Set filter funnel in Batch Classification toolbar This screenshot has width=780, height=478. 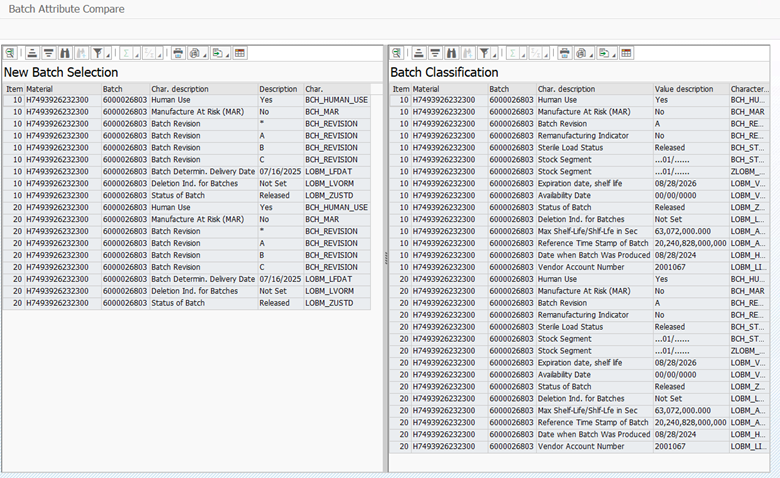click(484, 53)
